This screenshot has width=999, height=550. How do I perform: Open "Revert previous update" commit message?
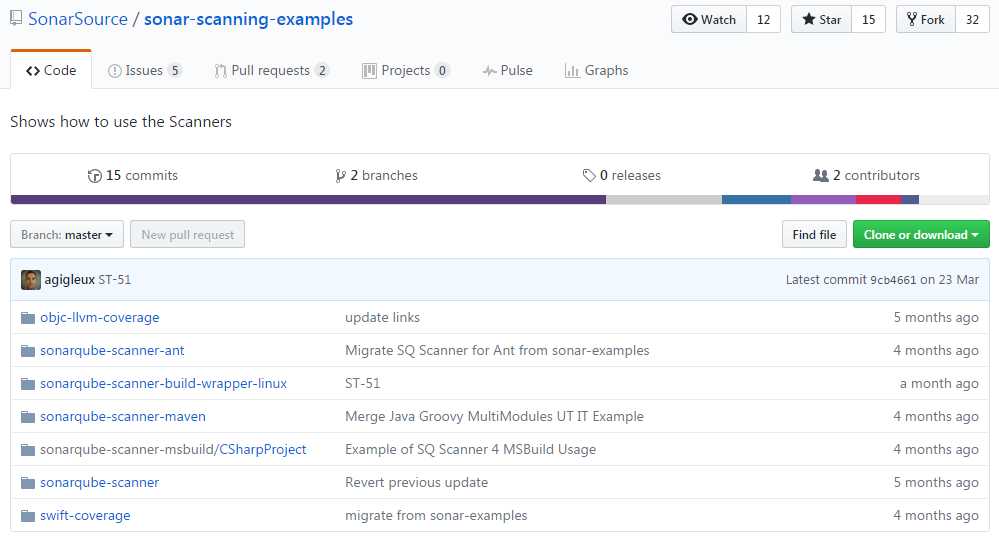(417, 482)
